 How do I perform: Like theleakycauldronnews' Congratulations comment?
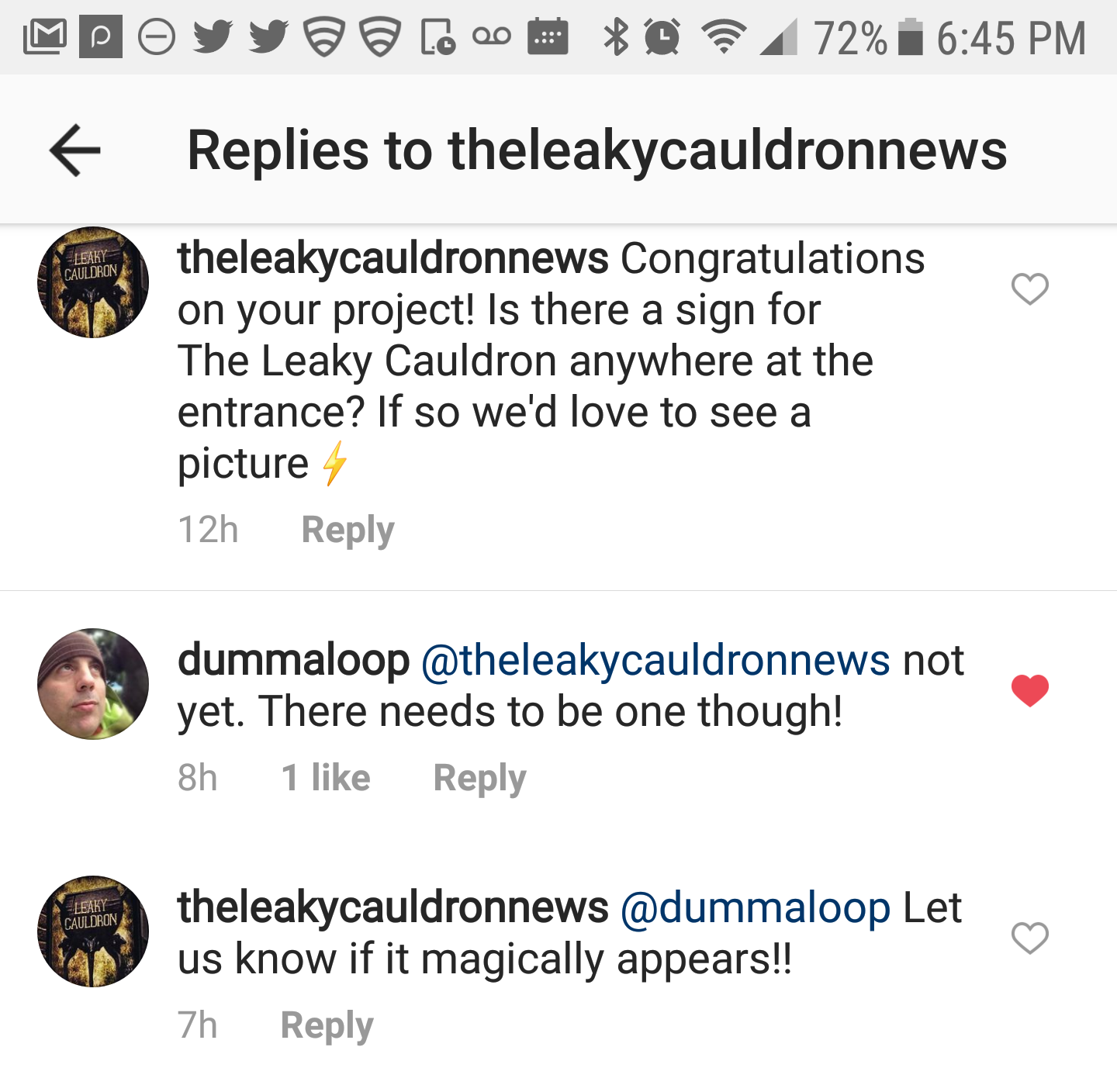tap(1029, 289)
